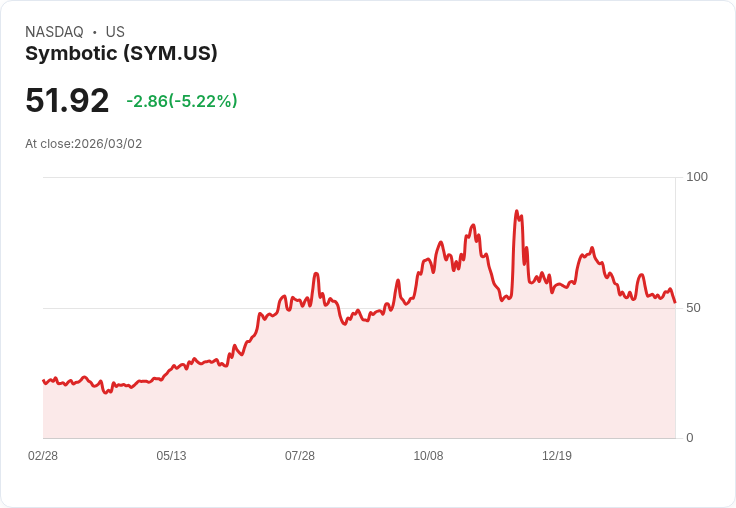
Task: Click the rightmost end of the price line
Action: [675, 302]
